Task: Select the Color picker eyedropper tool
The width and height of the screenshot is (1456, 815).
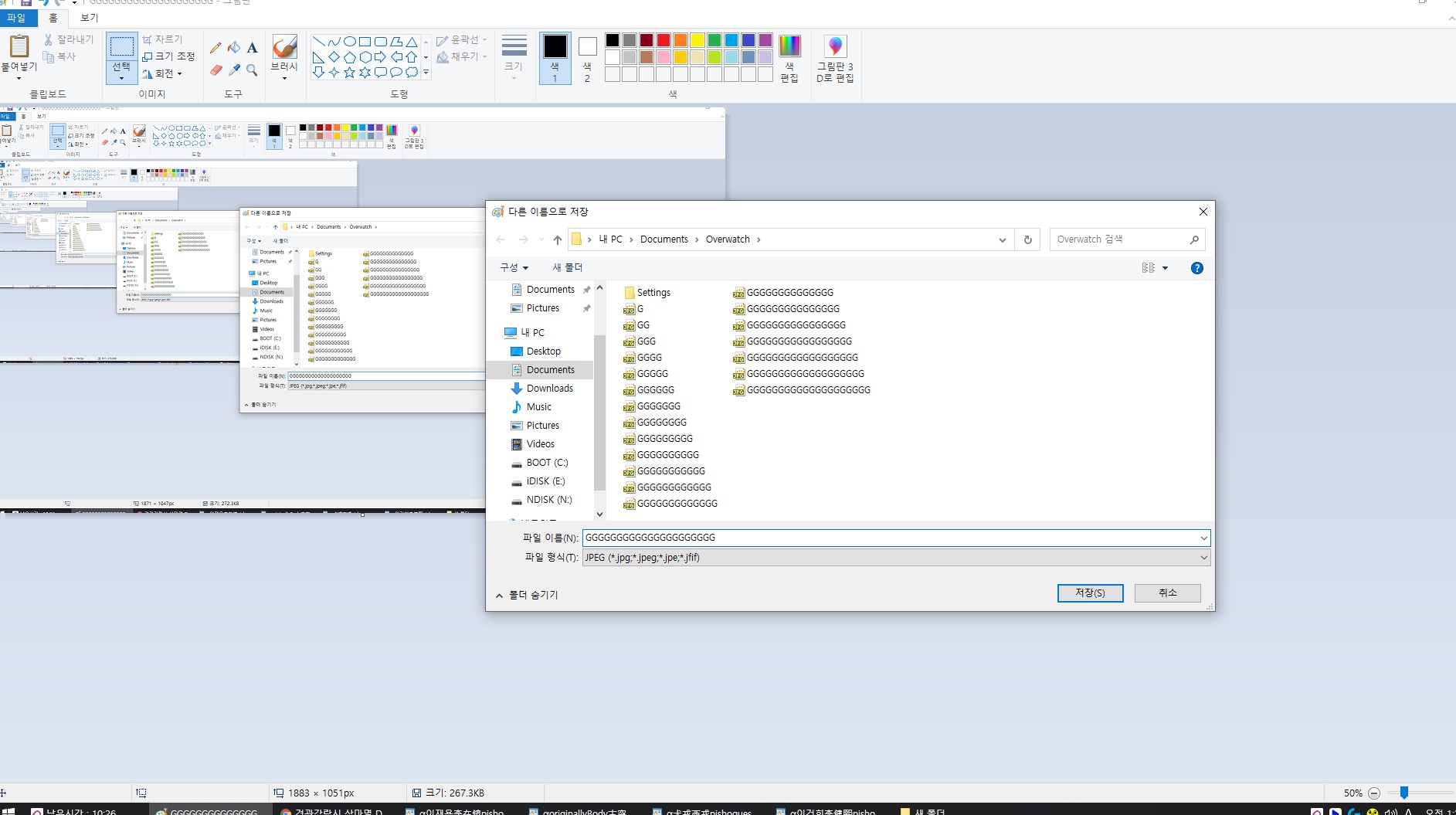Action: [x=234, y=70]
